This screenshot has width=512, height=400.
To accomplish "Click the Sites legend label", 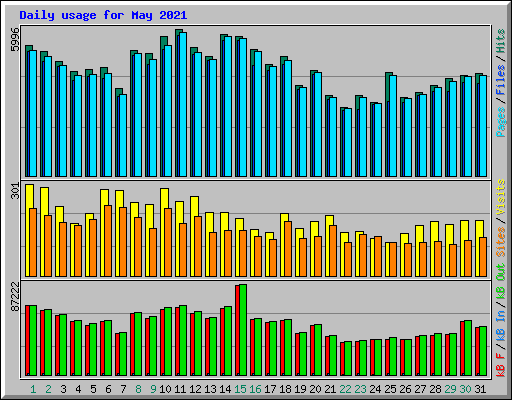I will 500,242.
